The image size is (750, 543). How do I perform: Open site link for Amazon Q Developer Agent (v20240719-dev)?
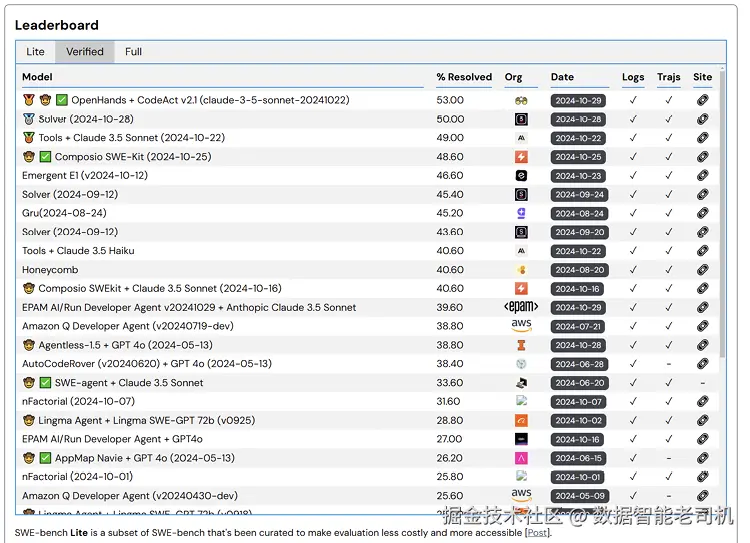pos(702,326)
